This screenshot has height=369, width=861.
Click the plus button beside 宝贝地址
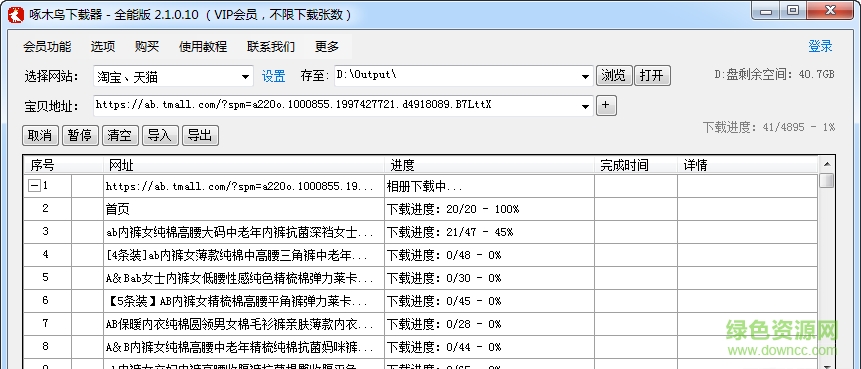(x=606, y=105)
